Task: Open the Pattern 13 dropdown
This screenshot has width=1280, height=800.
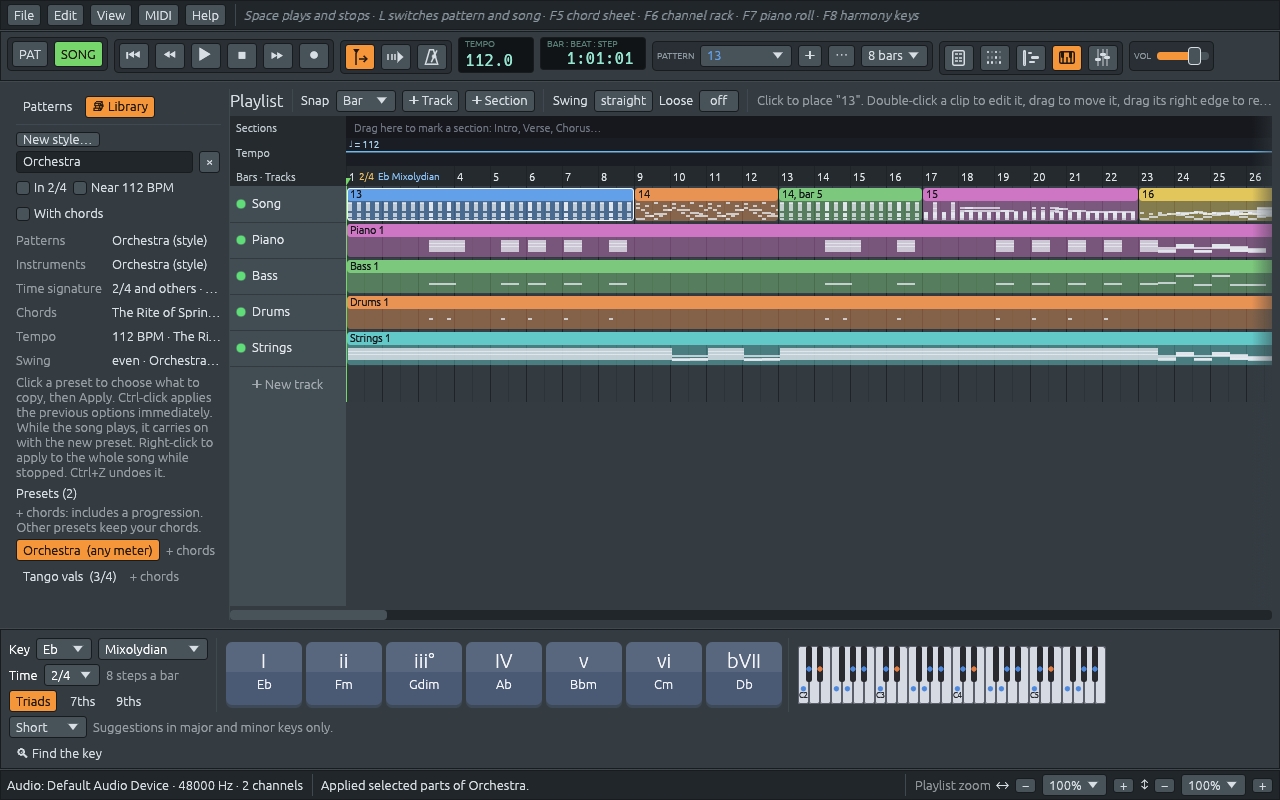Action: tap(746, 56)
